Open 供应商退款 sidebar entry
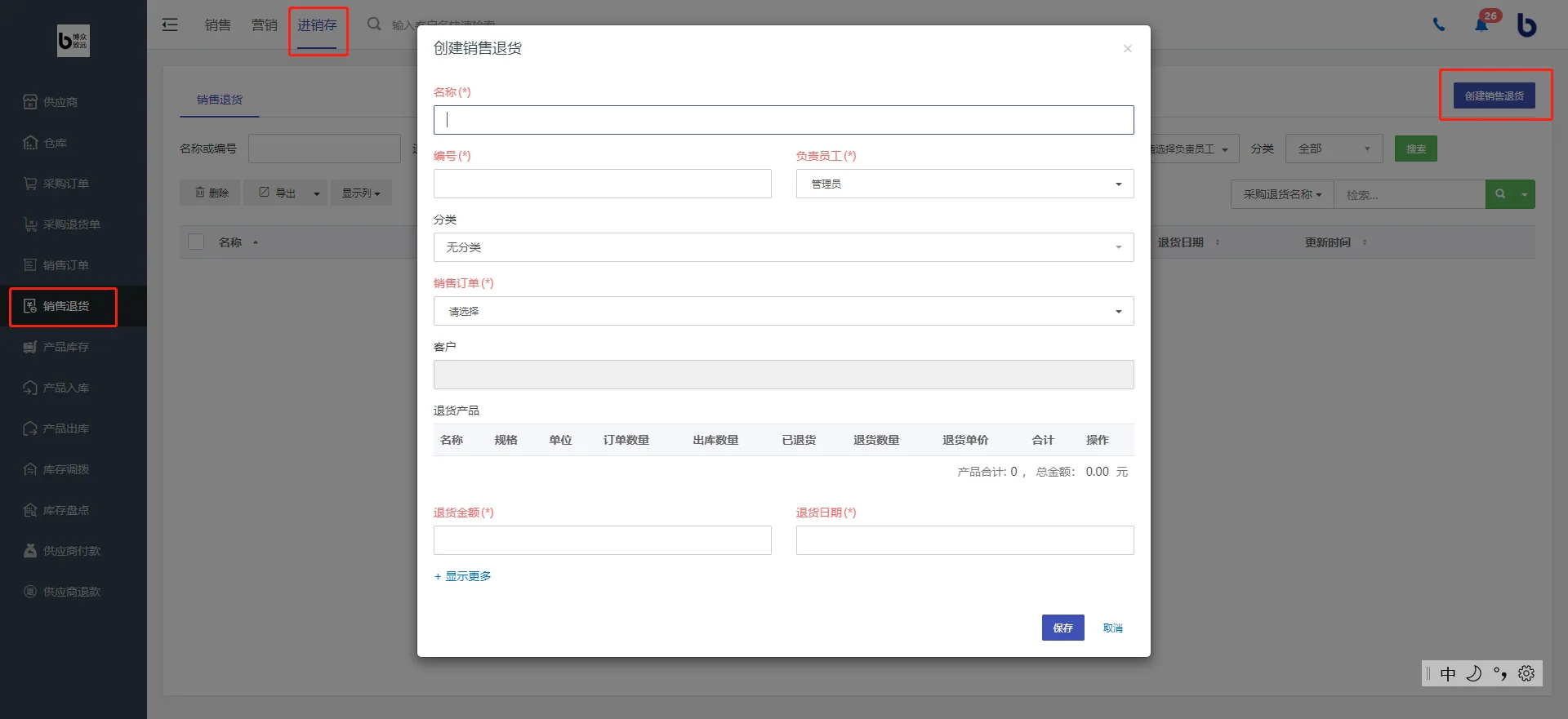1568x719 pixels. tap(62, 592)
